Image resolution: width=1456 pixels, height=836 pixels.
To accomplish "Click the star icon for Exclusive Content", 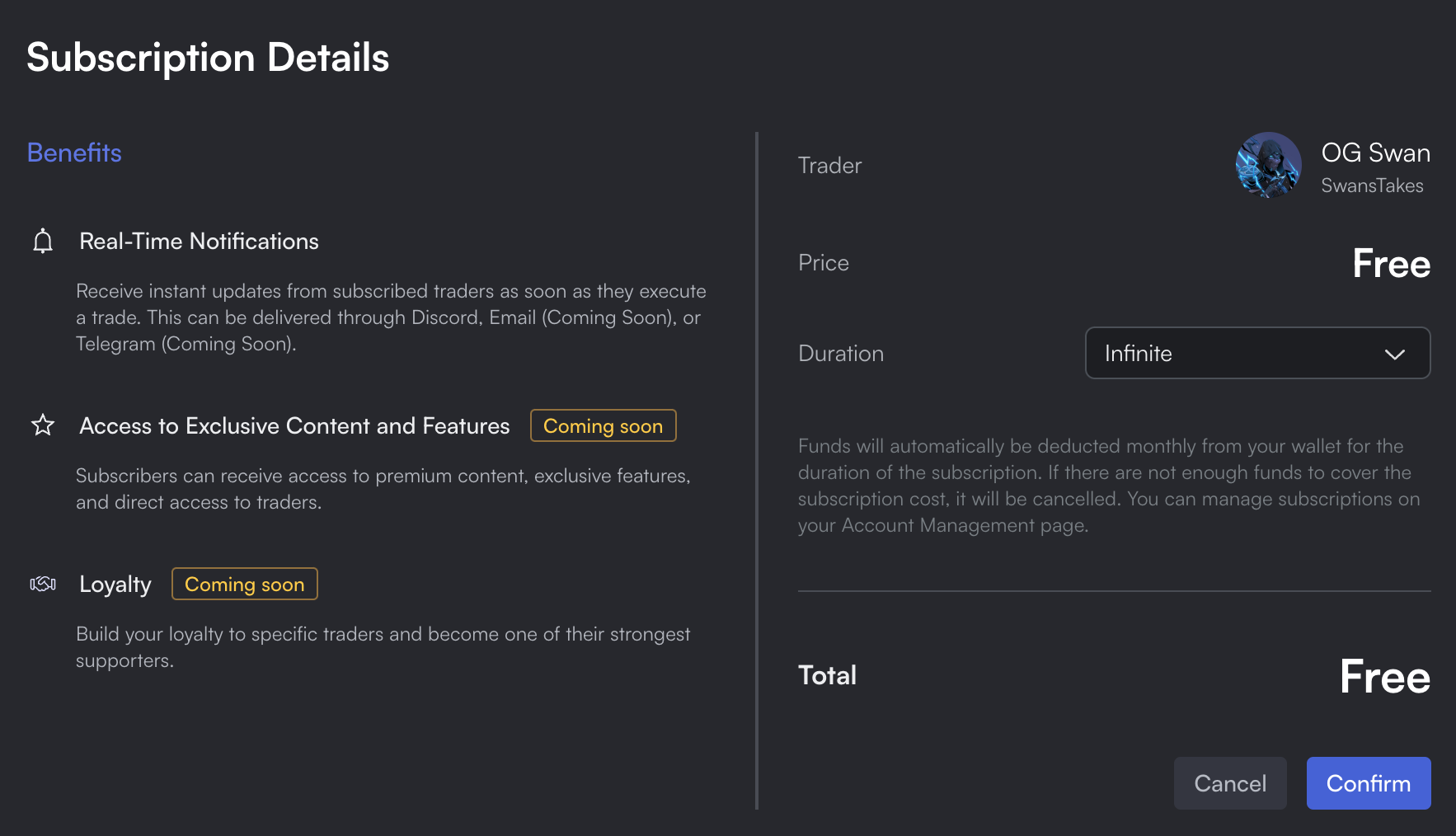I will tap(43, 425).
